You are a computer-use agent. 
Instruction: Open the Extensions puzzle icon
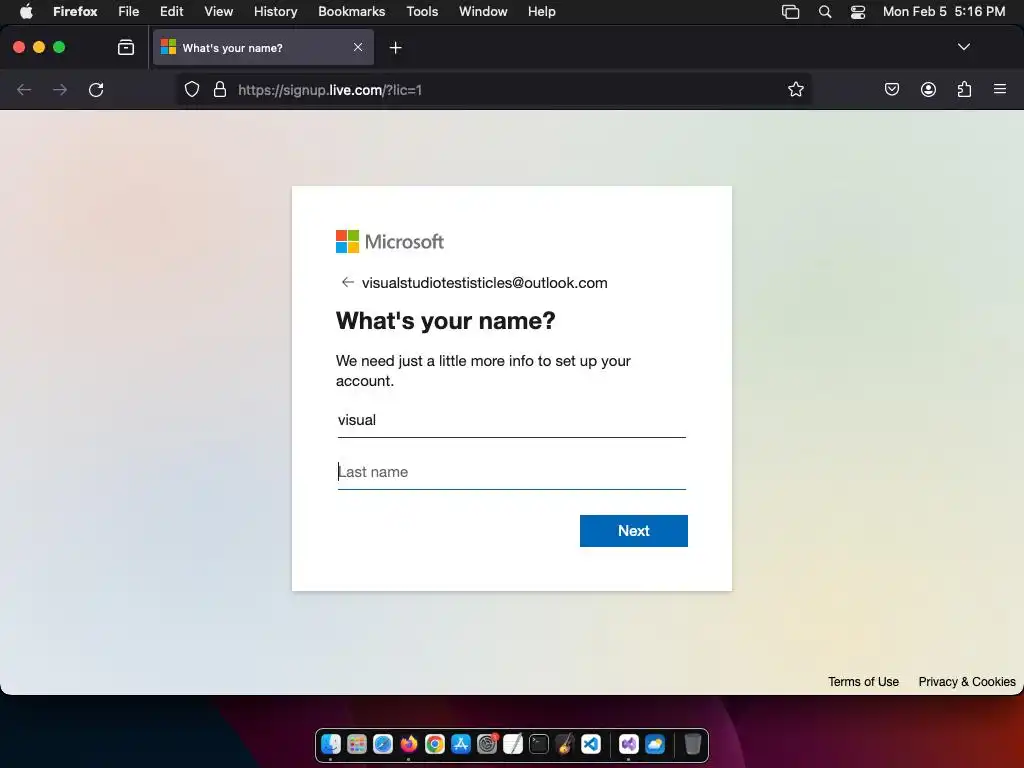[x=964, y=89]
